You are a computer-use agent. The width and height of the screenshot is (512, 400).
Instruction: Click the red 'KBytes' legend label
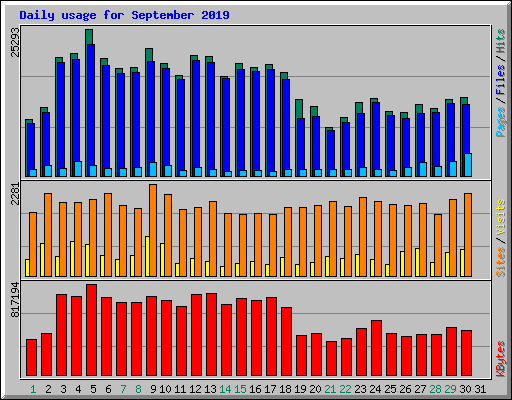501,359
